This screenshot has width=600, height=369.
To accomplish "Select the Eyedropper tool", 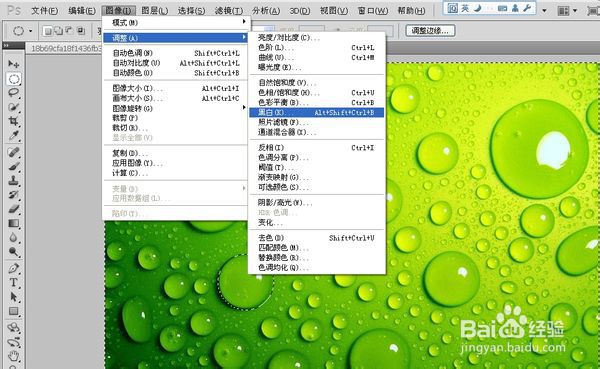I will (14, 136).
